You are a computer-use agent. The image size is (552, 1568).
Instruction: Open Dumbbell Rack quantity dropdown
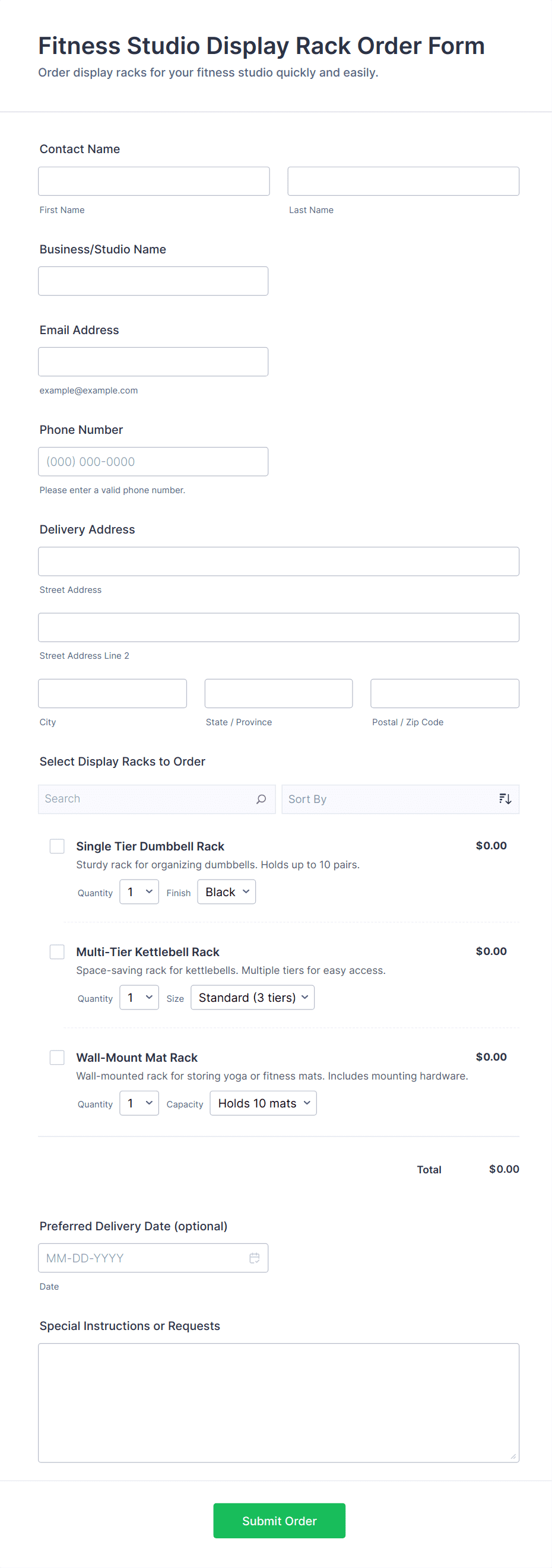139,892
